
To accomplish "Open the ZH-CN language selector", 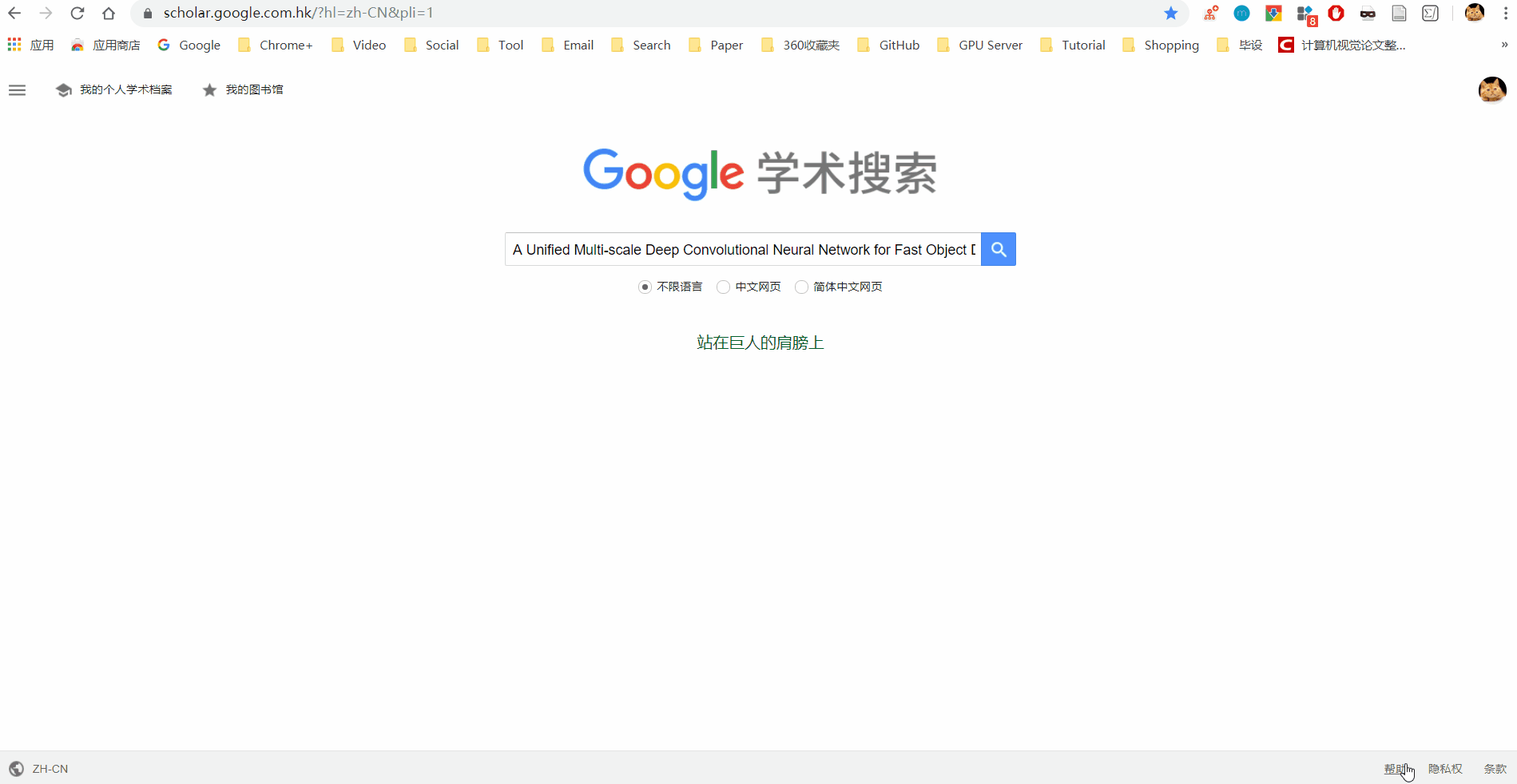I will coord(38,769).
